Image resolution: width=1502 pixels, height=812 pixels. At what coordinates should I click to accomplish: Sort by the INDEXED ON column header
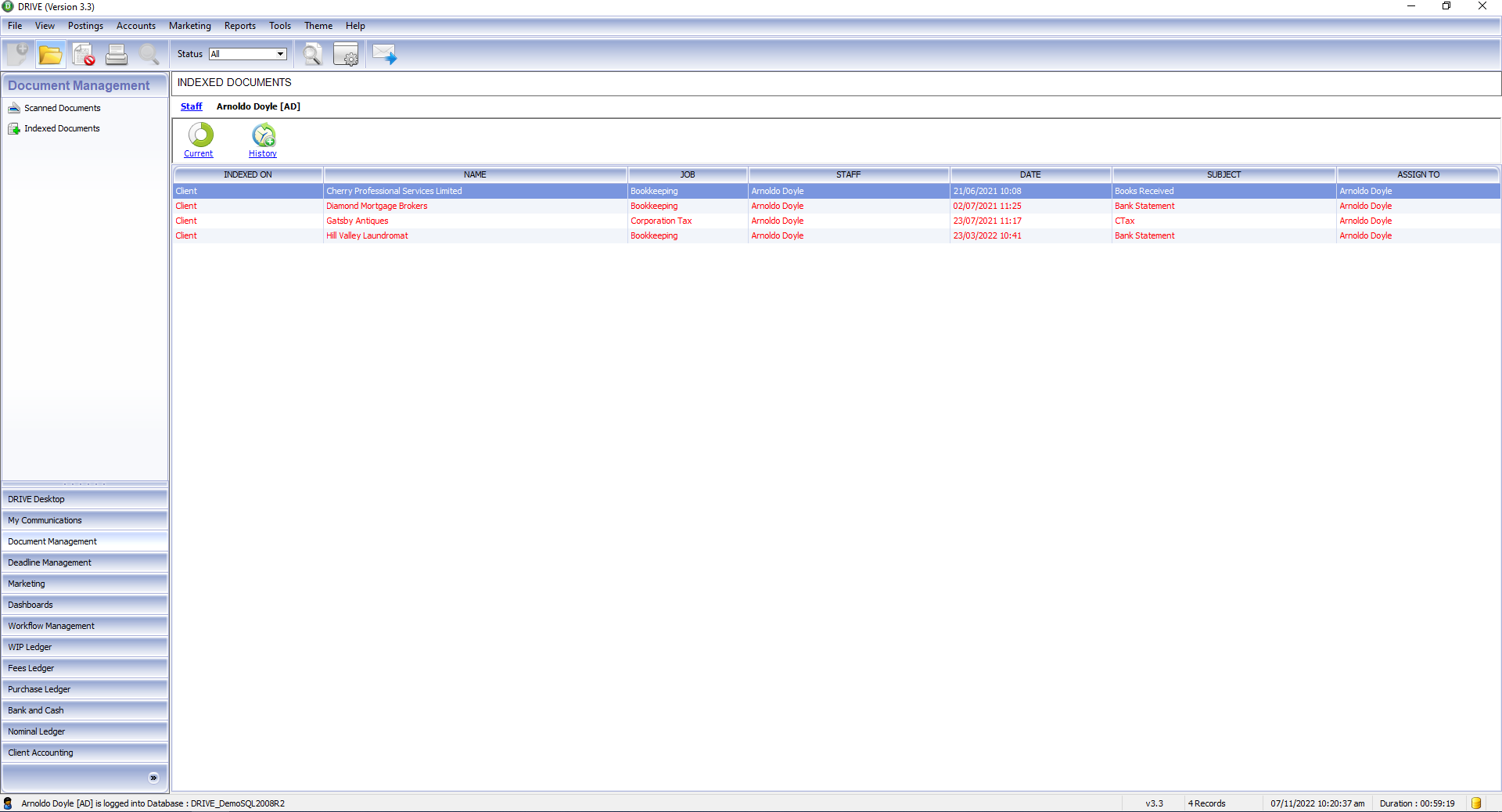[x=248, y=174]
